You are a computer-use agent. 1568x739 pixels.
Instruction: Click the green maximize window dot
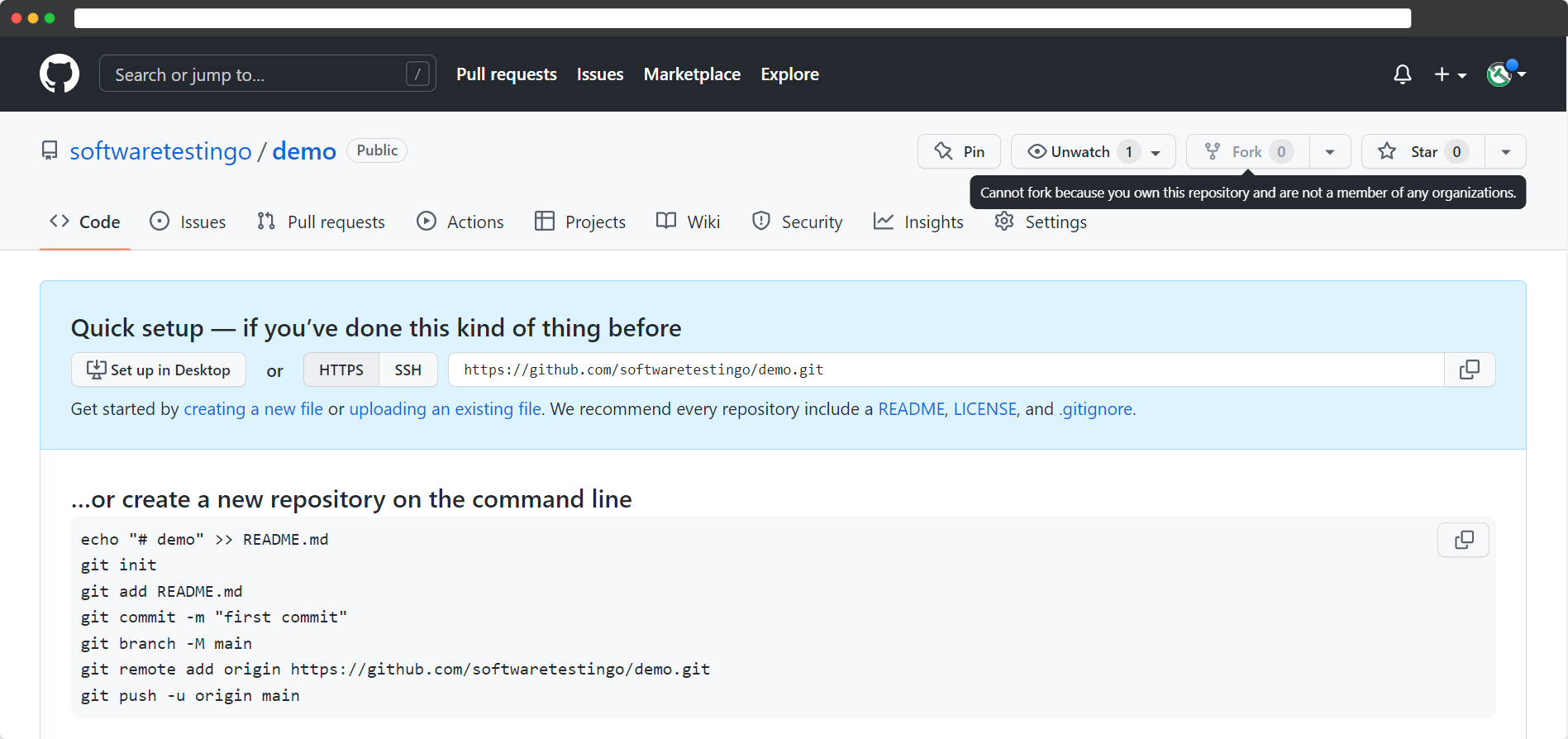click(x=50, y=18)
